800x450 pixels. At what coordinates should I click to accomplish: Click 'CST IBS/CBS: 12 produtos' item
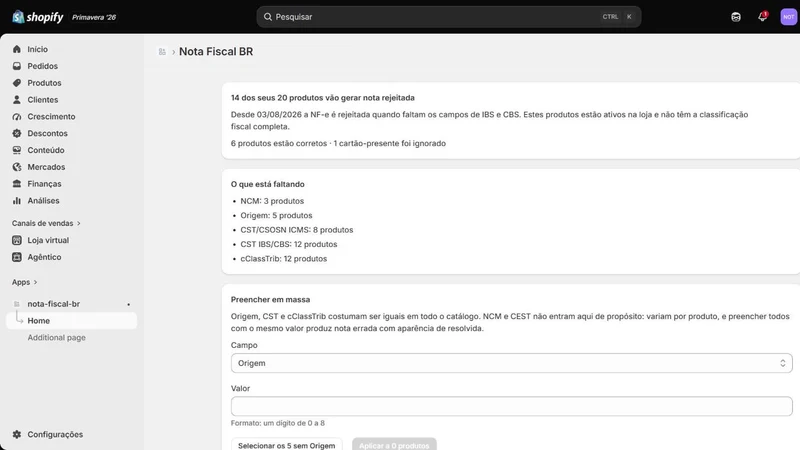click(288, 244)
